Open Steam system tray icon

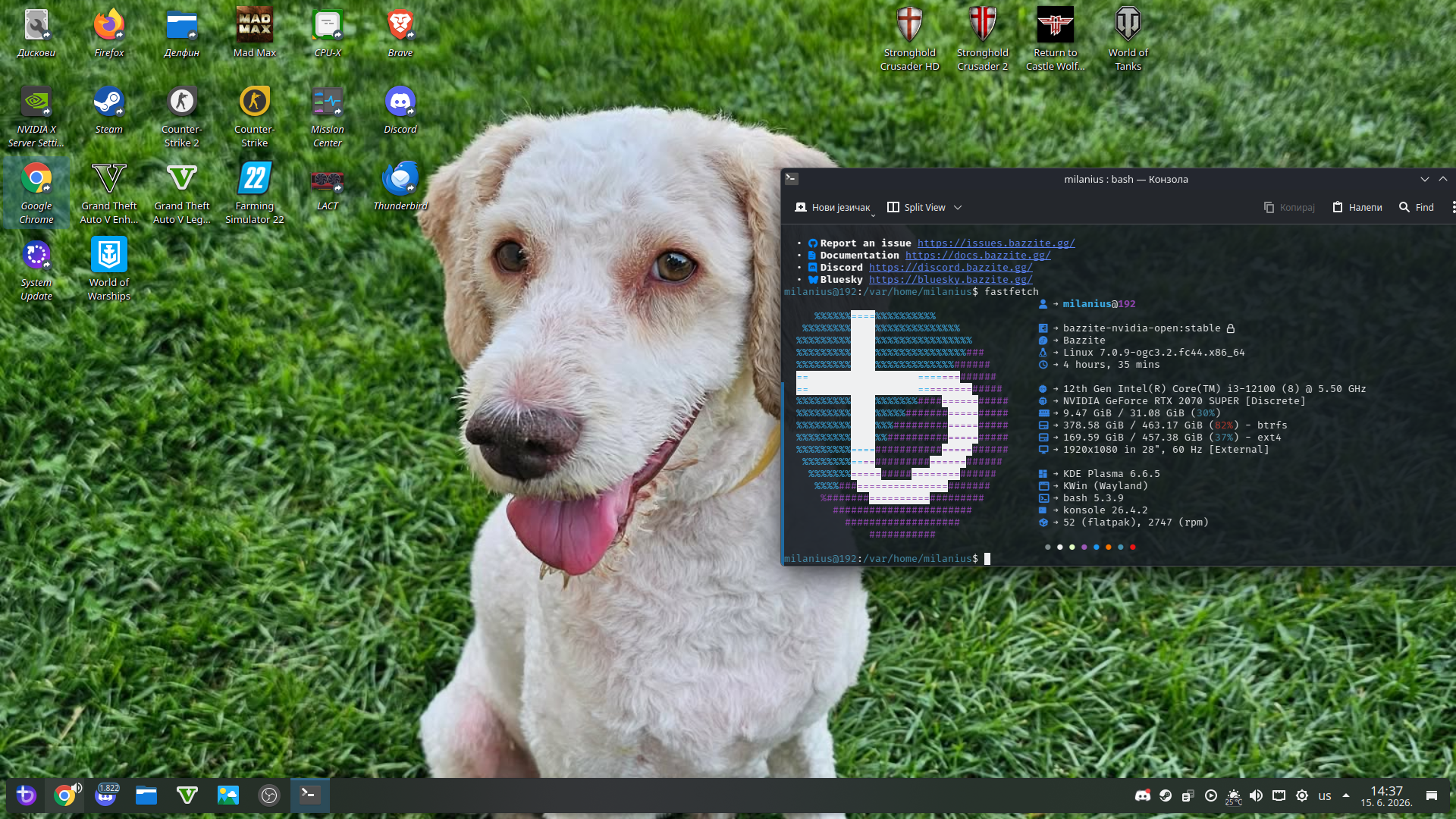(1166, 795)
